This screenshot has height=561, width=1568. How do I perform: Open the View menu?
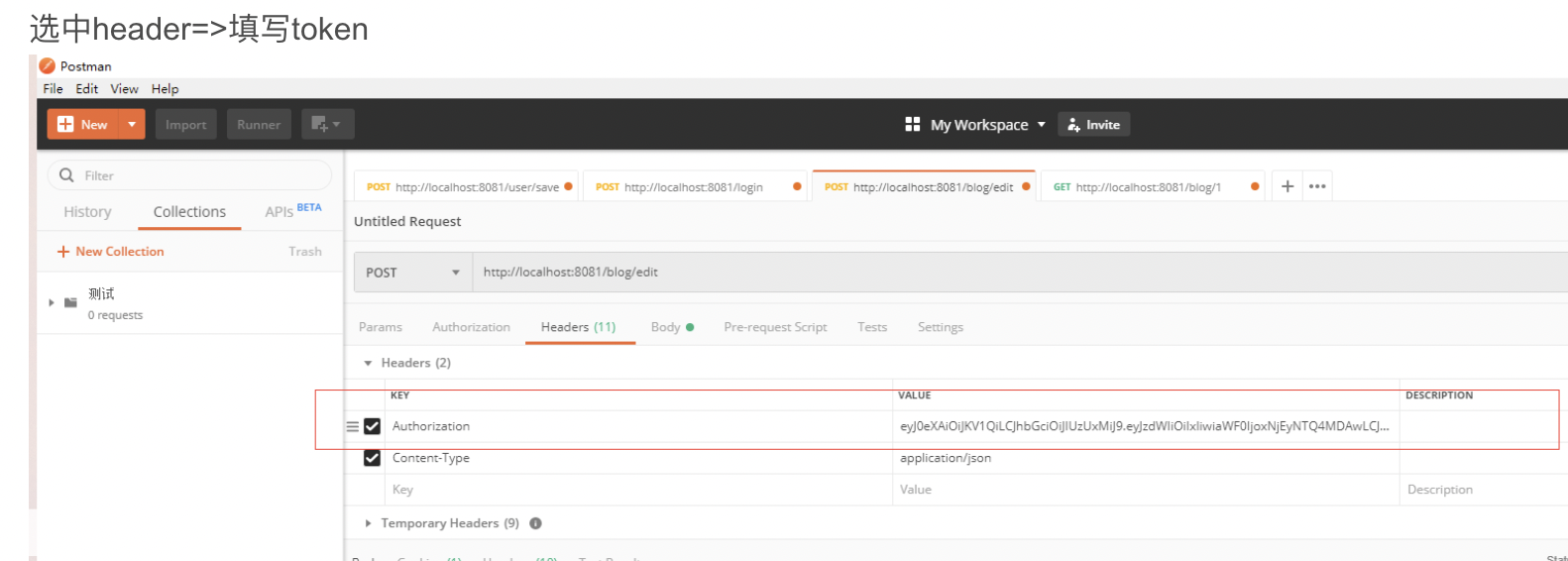click(x=124, y=88)
